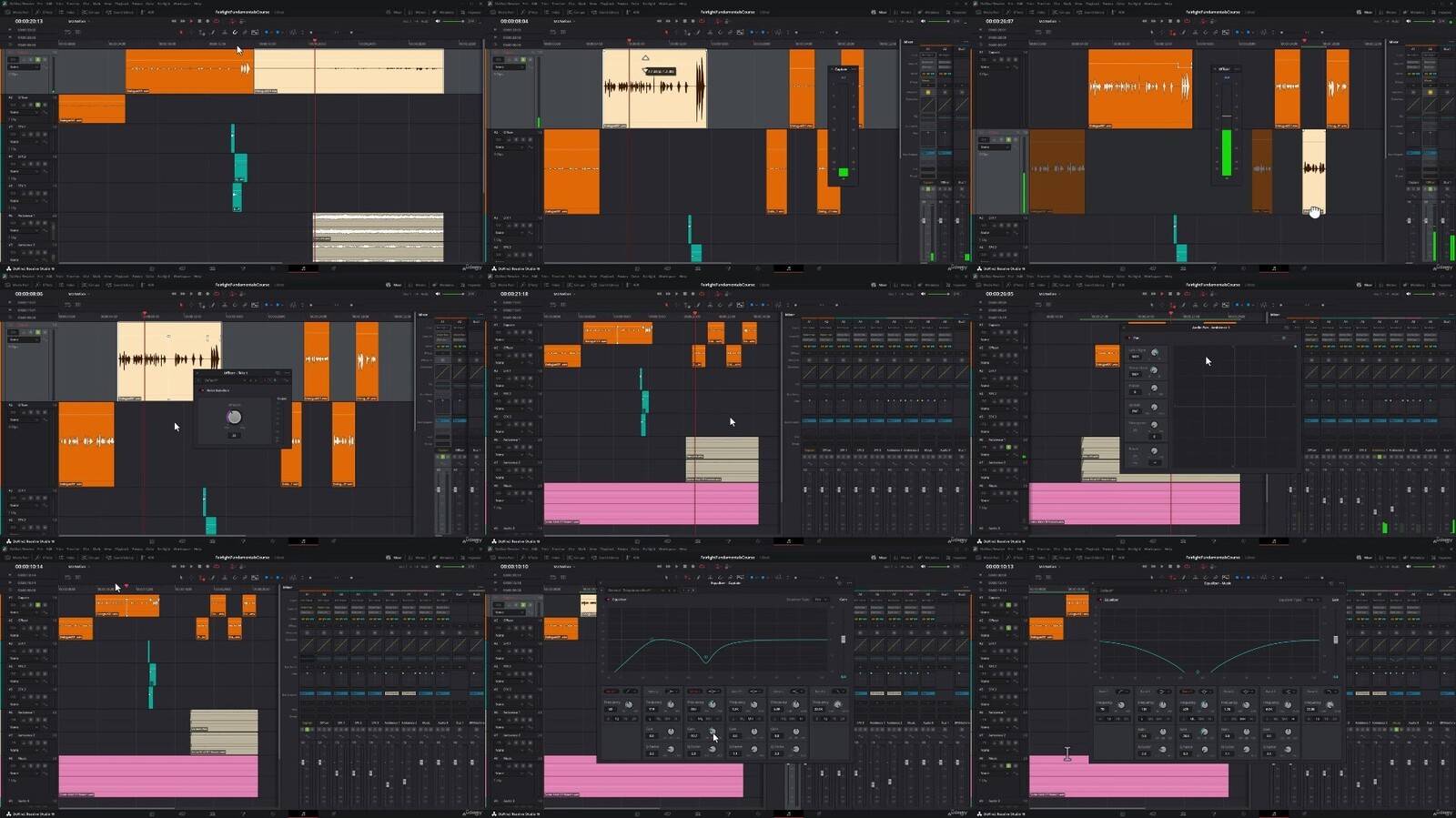
Task: Select the cream A2 clip under the hand cursor, 00:00:26:07 frame
Action: [1313, 173]
